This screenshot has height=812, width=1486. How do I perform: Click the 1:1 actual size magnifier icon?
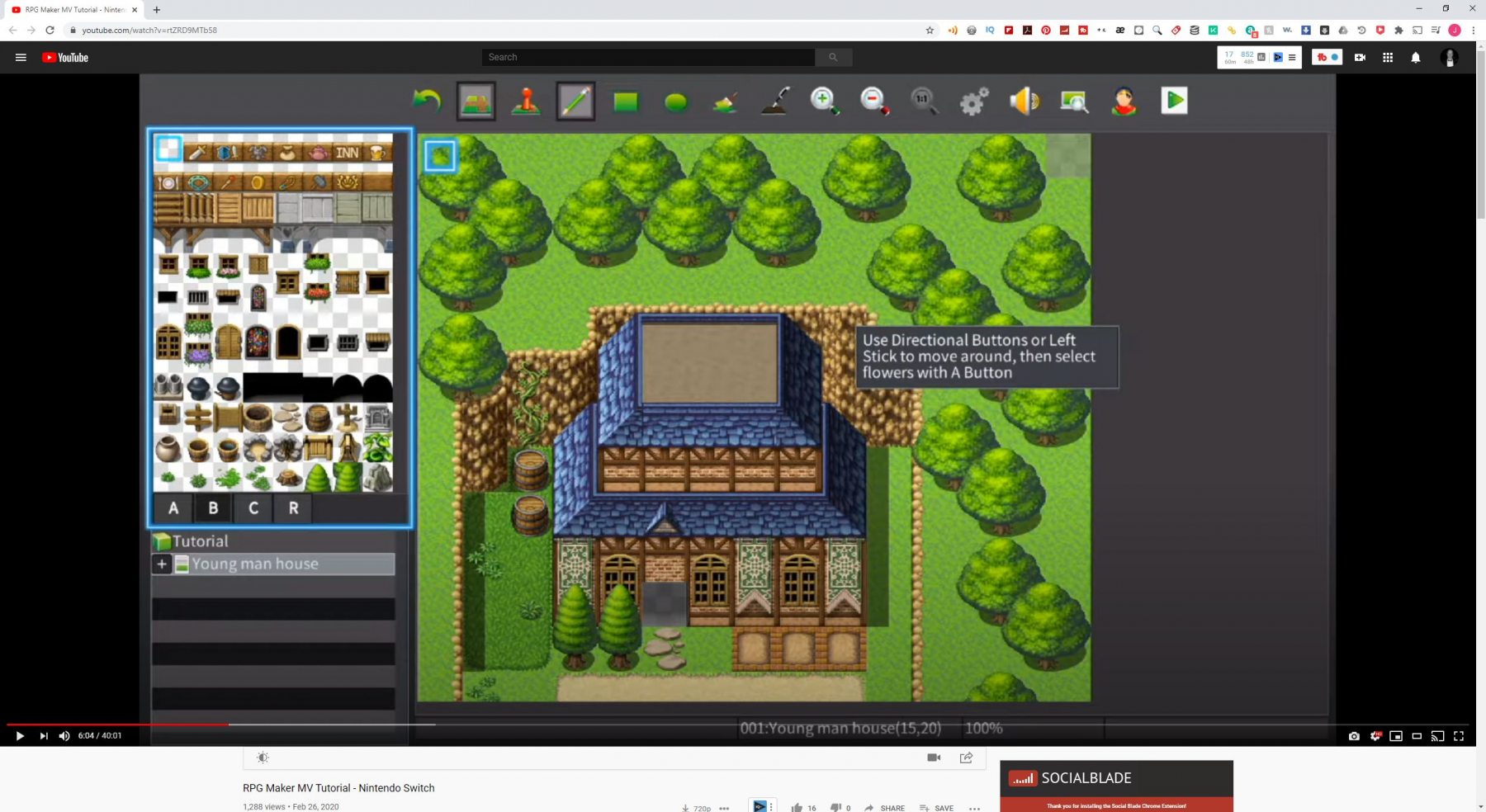(925, 101)
